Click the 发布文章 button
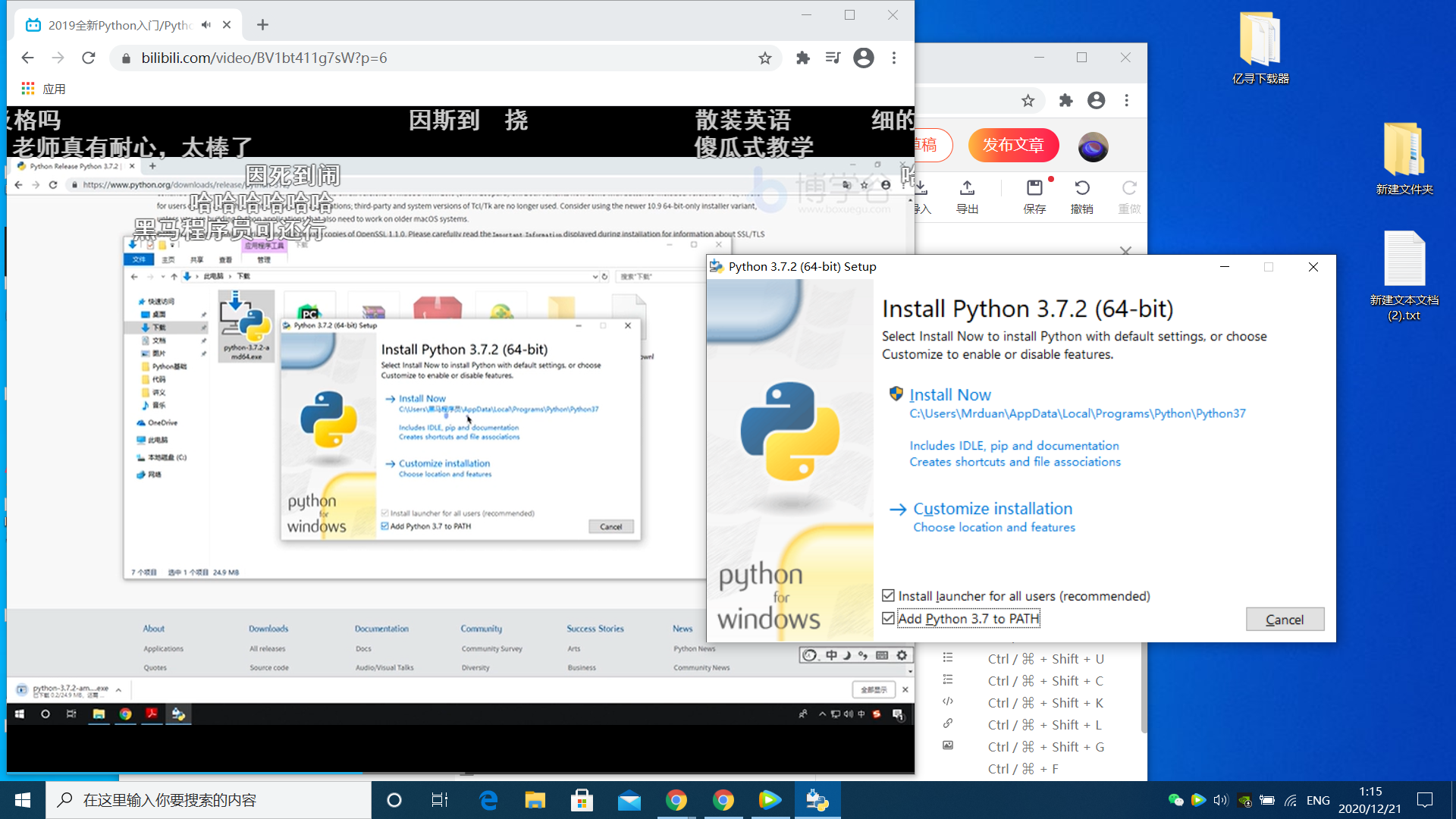The height and width of the screenshot is (819, 1456). (x=1013, y=146)
